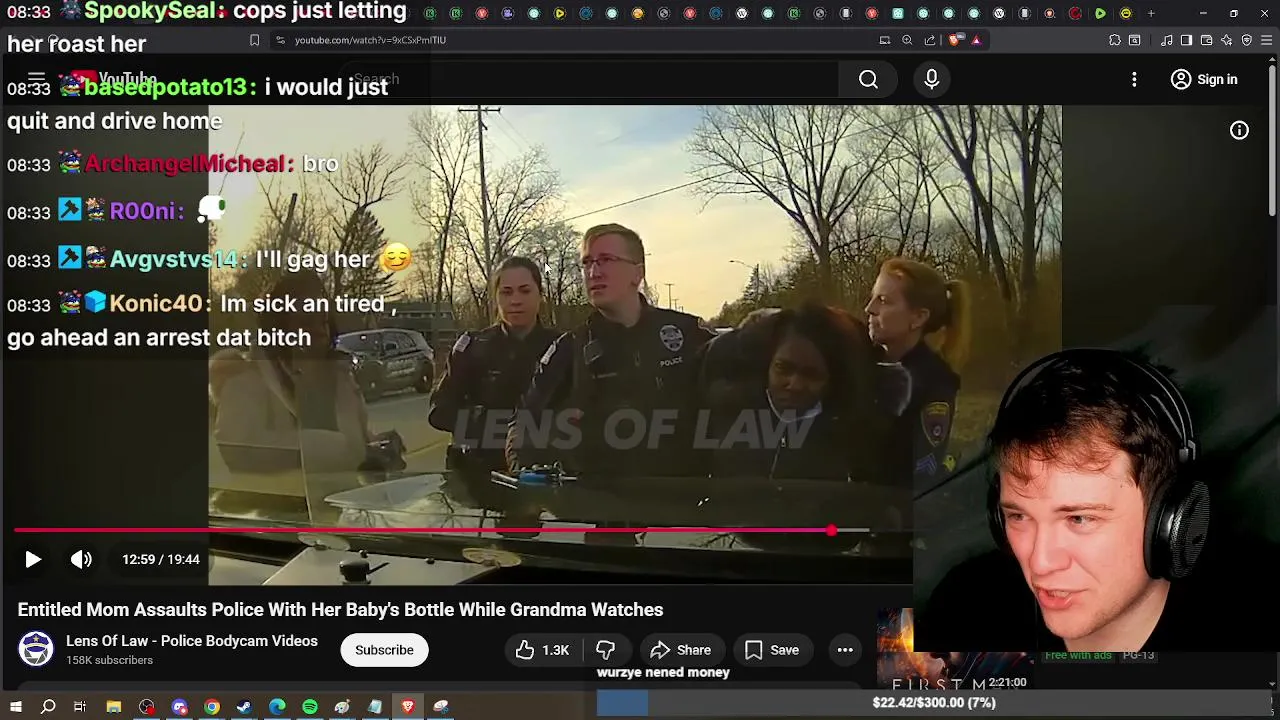
Task: Switch to the Brave browser taskbar icon
Action: [408, 707]
